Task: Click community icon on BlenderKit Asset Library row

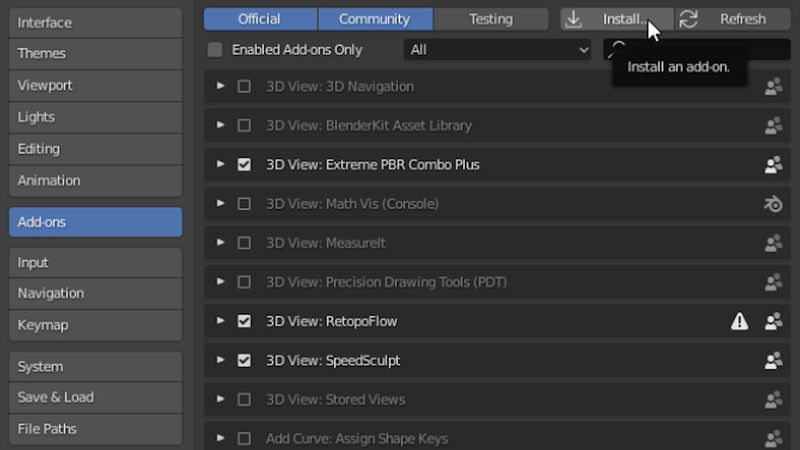Action: point(773,126)
